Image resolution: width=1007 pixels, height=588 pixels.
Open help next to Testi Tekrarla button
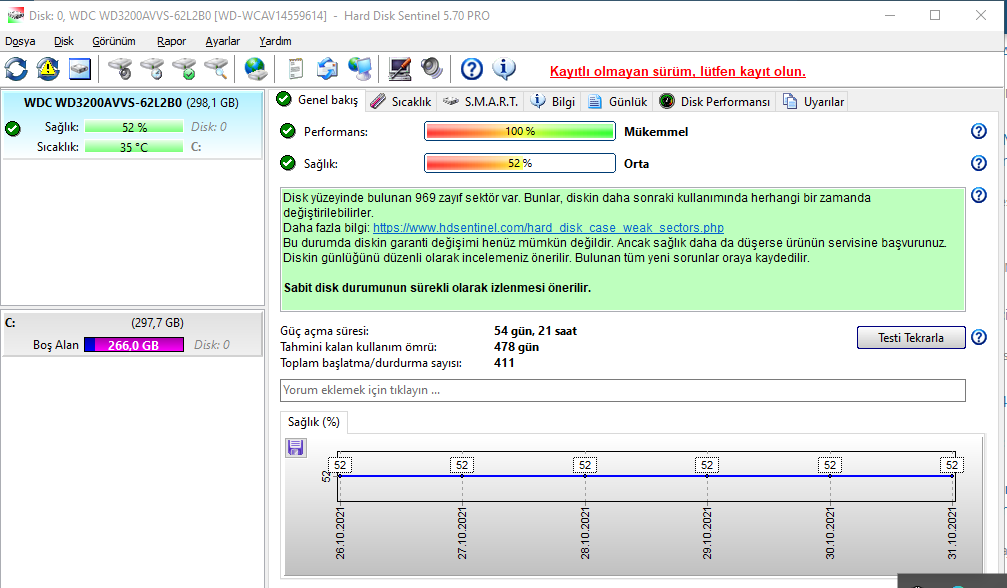tap(979, 337)
